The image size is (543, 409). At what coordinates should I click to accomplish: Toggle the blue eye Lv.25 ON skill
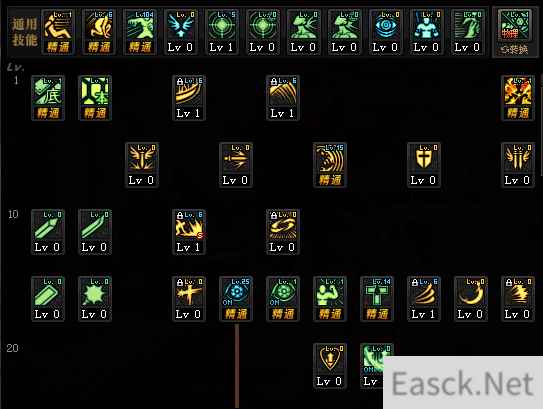(x=236, y=299)
